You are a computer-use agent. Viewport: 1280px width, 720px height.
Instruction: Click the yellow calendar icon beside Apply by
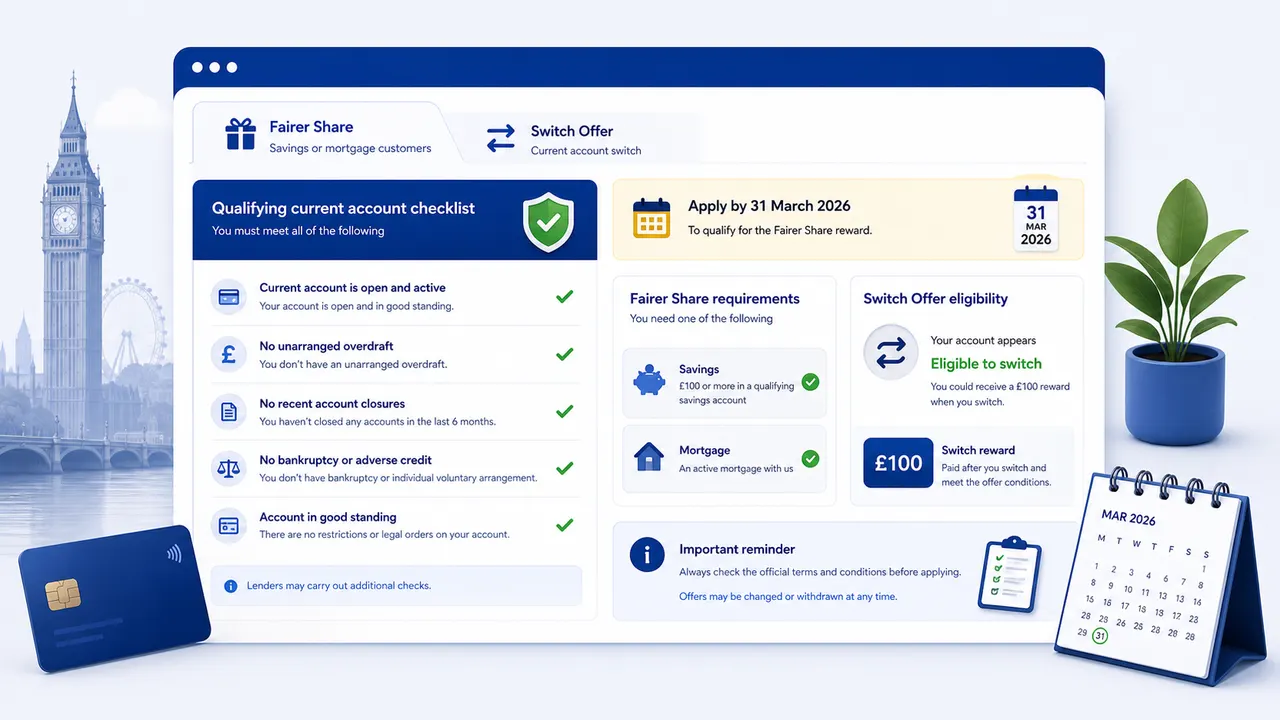(651, 217)
